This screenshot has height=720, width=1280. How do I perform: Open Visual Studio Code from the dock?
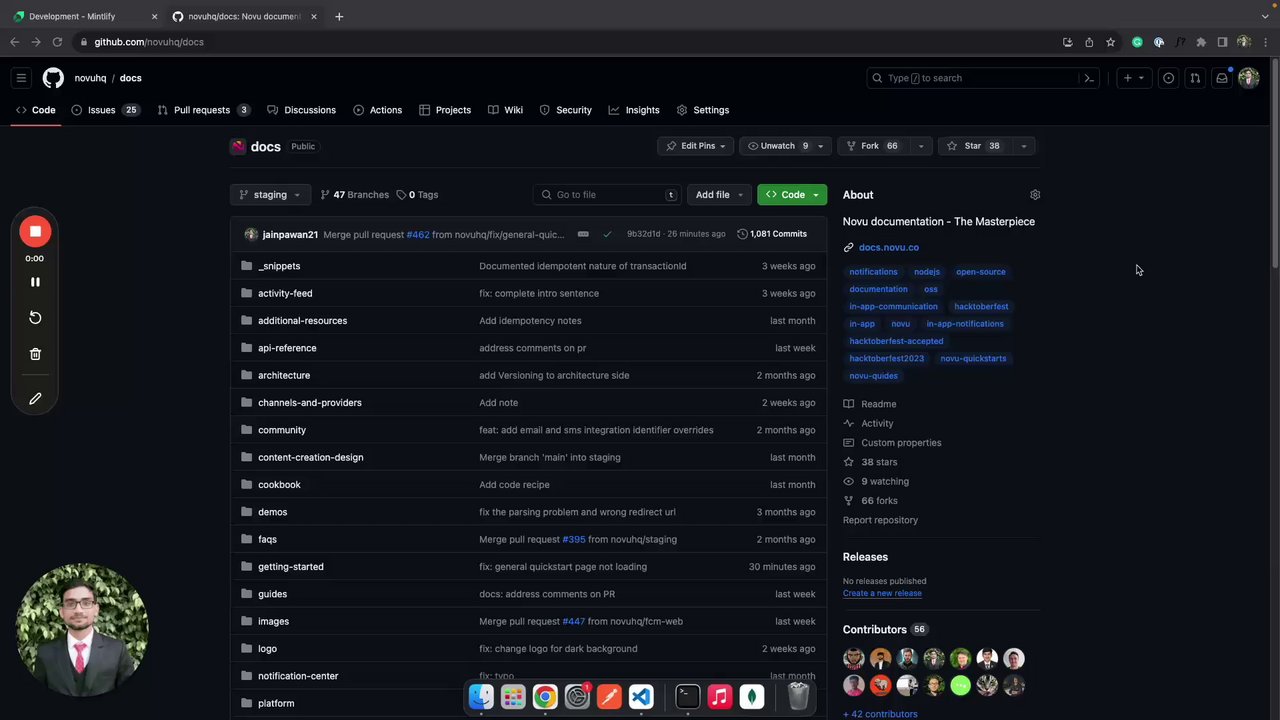click(641, 697)
